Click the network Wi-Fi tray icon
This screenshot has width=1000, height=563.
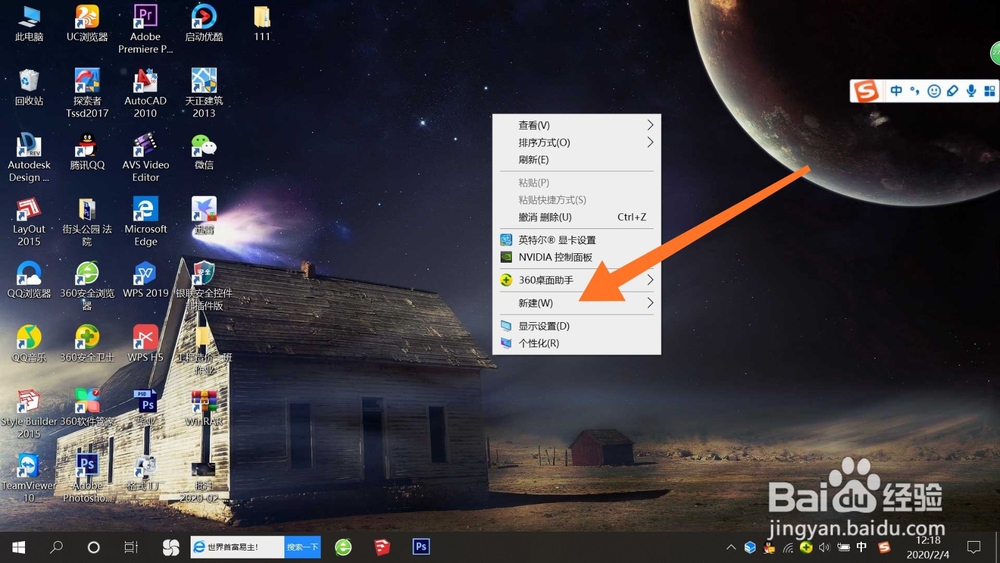pos(788,547)
